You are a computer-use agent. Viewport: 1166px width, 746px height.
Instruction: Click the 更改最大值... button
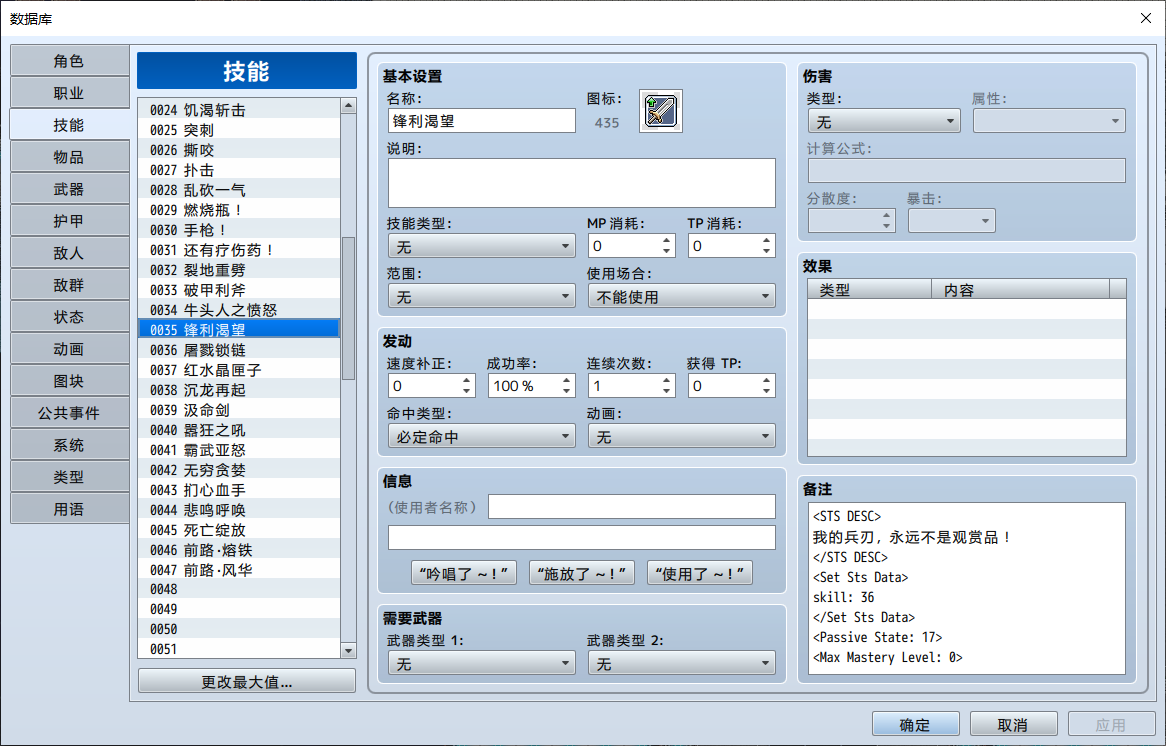point(247,681)
